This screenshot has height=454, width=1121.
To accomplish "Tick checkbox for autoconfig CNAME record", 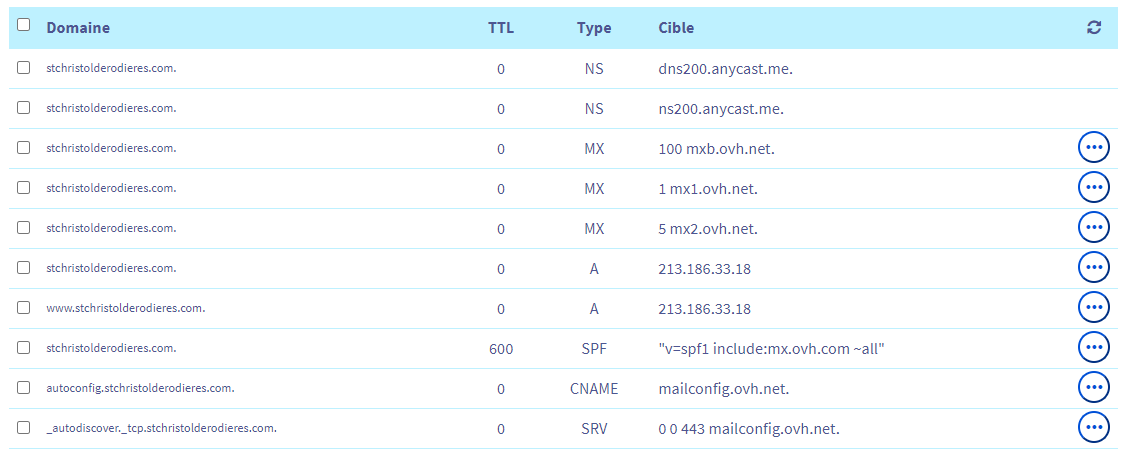I will pos(24,387).
